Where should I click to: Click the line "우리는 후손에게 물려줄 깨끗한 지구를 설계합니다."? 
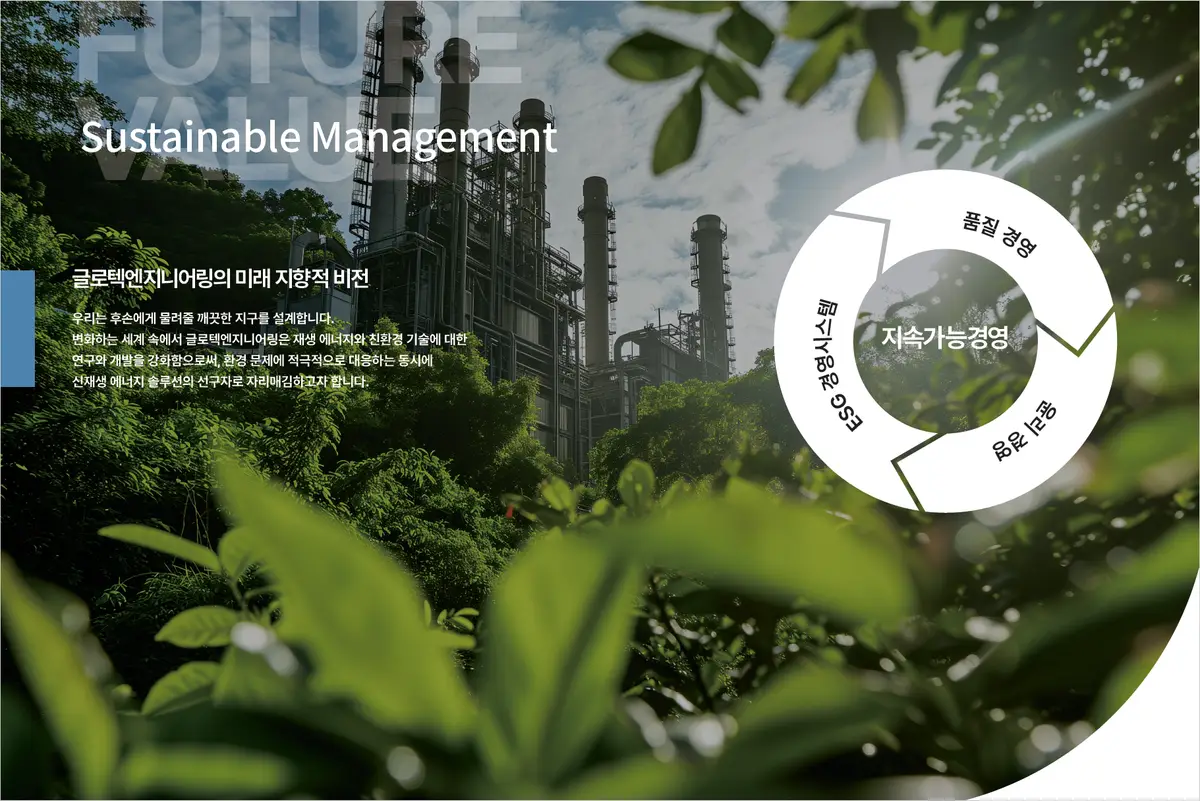(x=201, y=320)
